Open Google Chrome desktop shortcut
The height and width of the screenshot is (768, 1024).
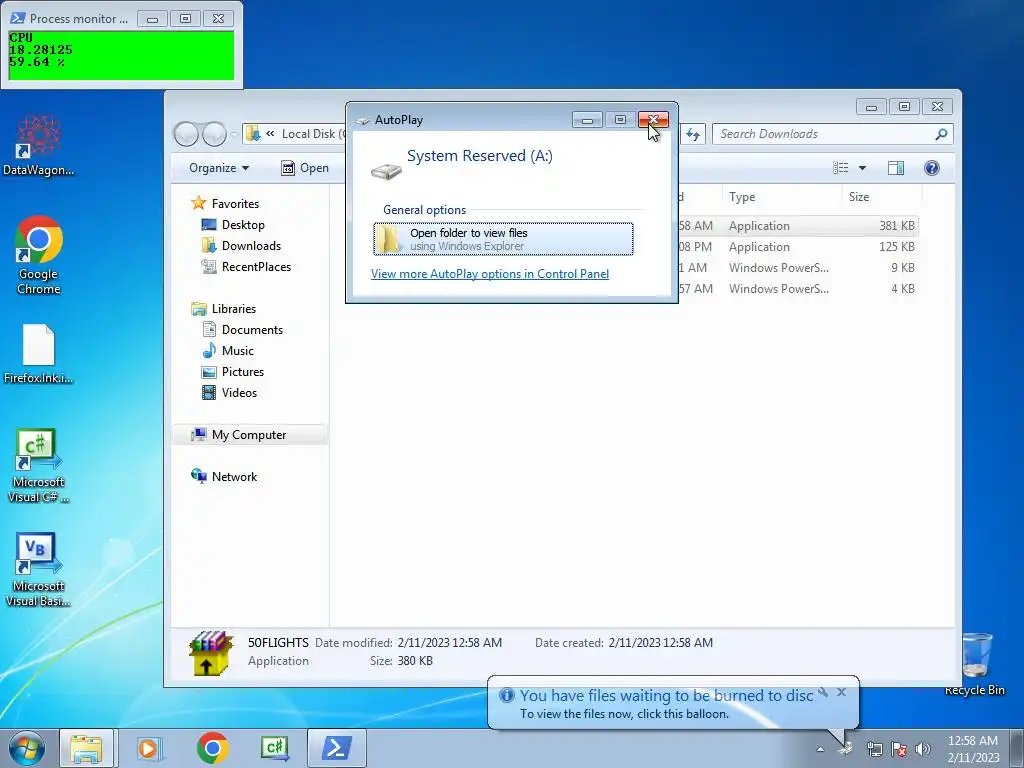pyautogui.click(x=39, y=255)
